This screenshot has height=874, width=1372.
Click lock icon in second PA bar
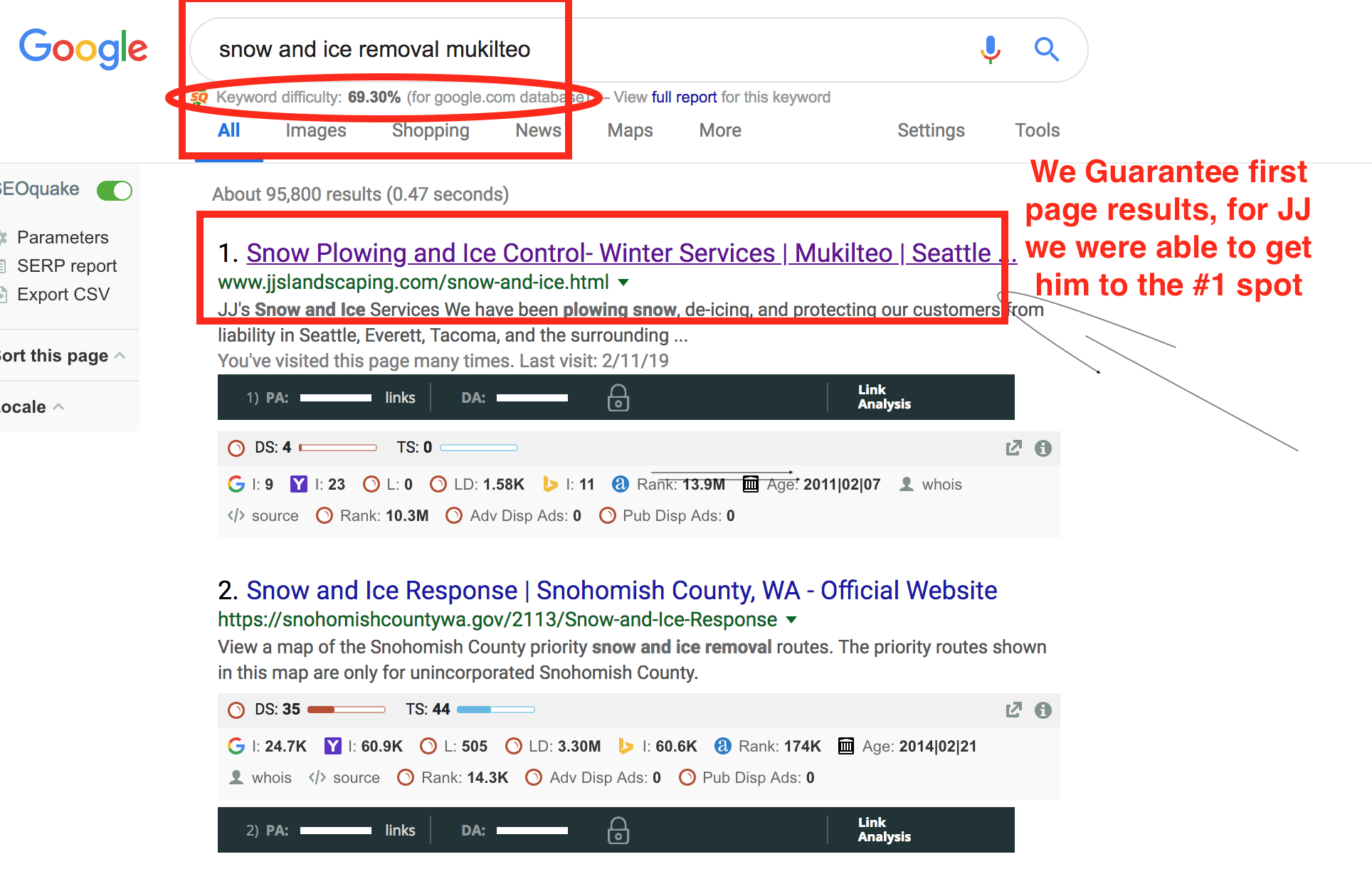618,831
